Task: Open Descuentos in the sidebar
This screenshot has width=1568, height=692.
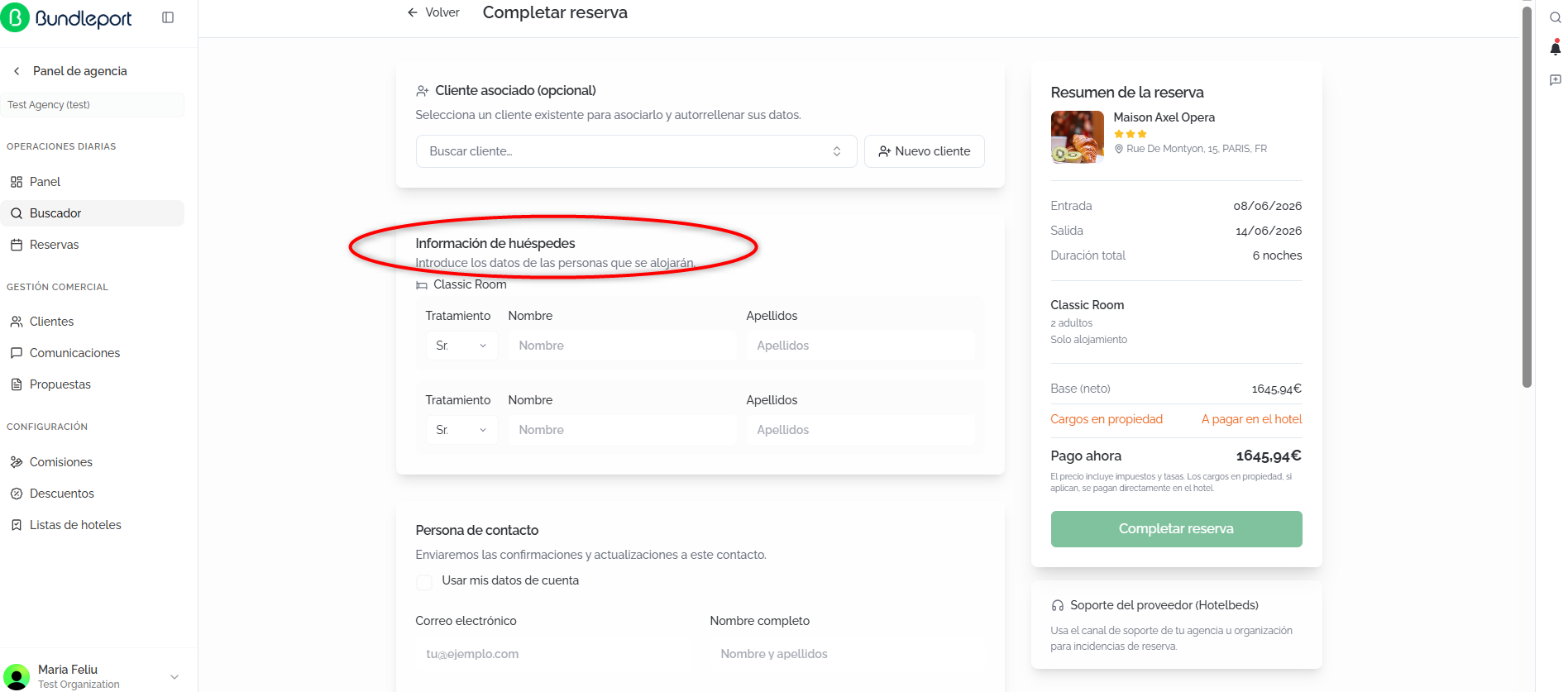Action: (x=92, y=494)
